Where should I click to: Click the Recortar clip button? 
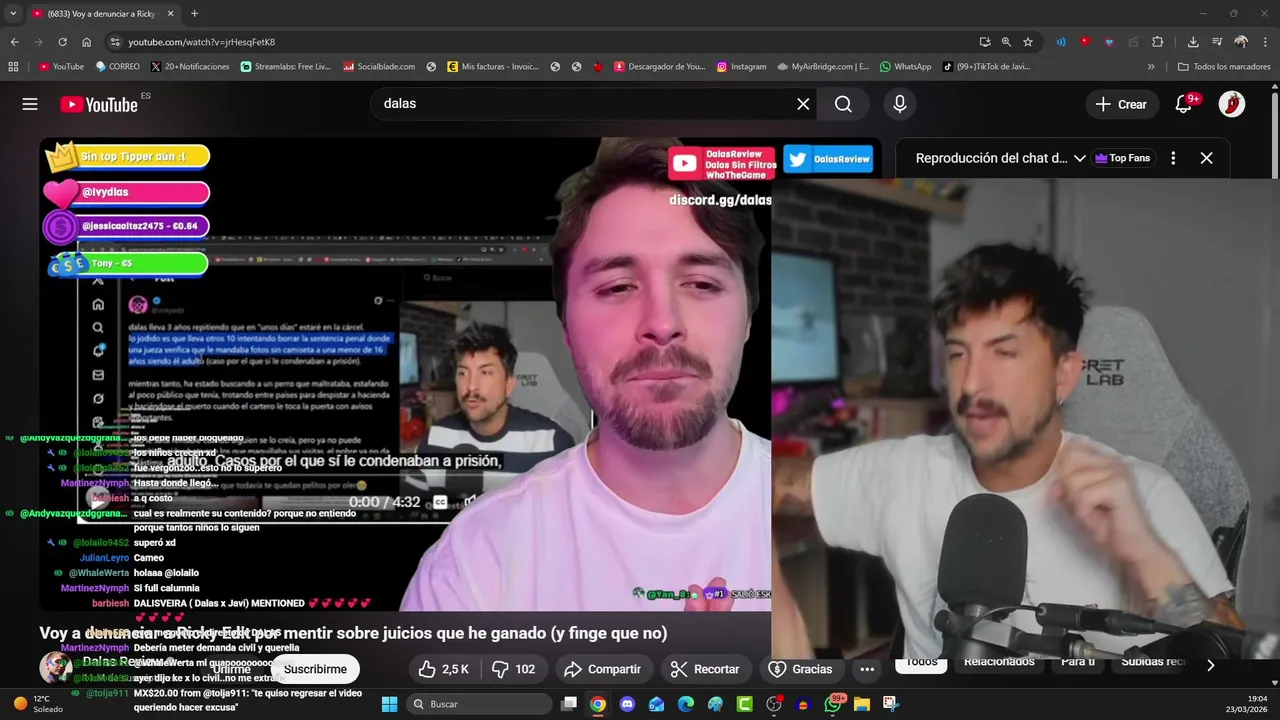pyautogui.click(x=704, y=669)
